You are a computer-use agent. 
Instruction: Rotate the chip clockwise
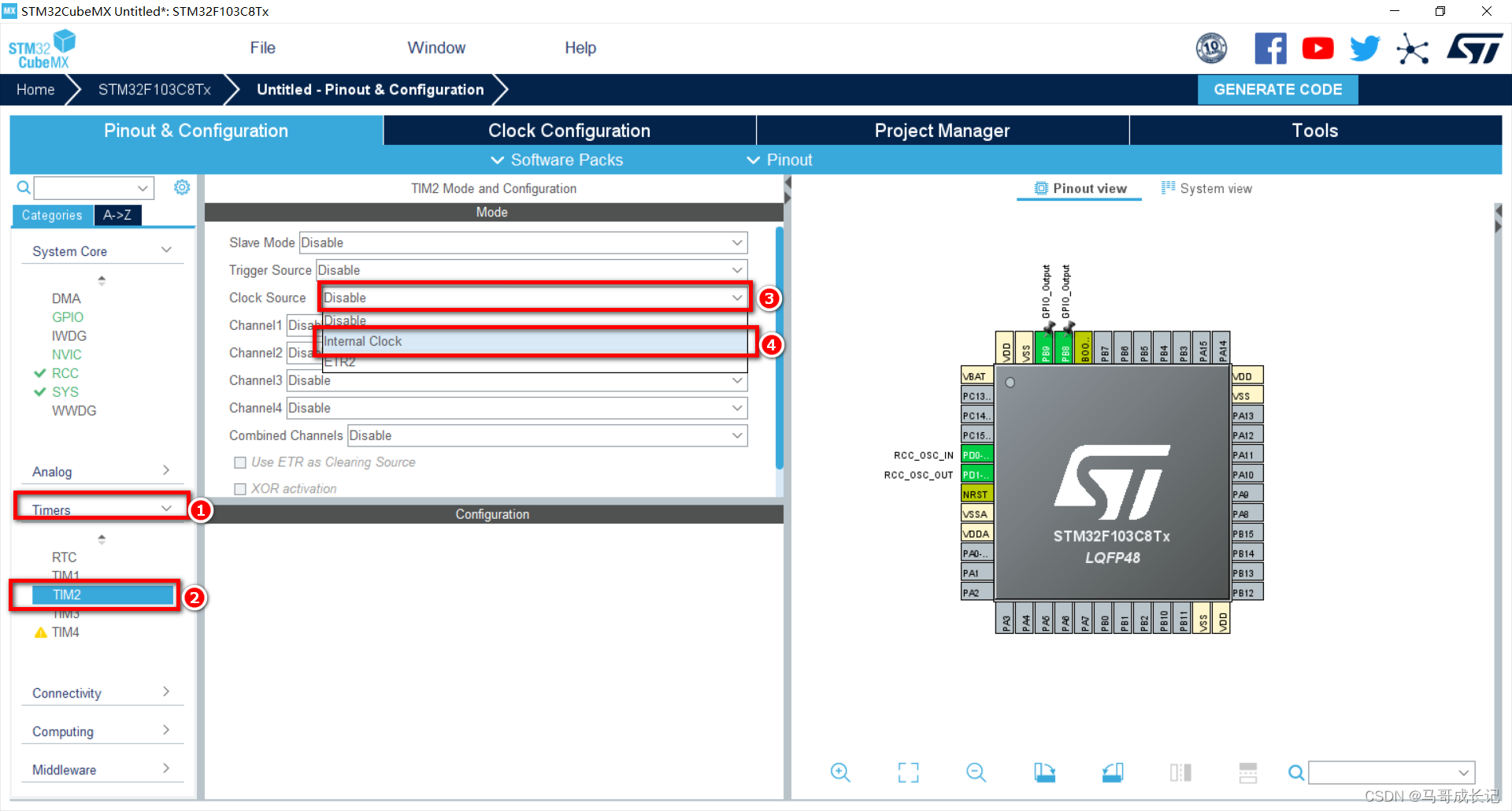[x=1044, y=772]
